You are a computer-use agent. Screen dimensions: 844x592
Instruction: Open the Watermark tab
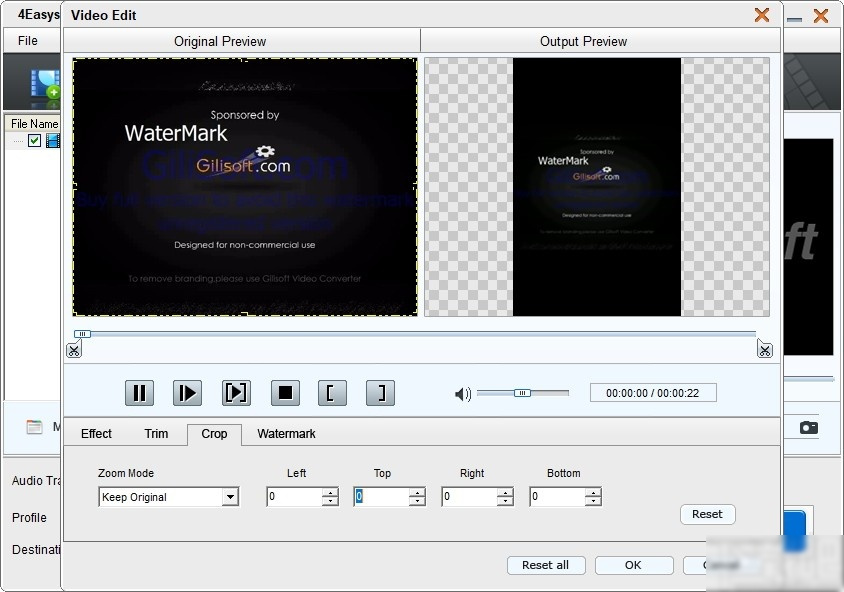tap(286, 434)
